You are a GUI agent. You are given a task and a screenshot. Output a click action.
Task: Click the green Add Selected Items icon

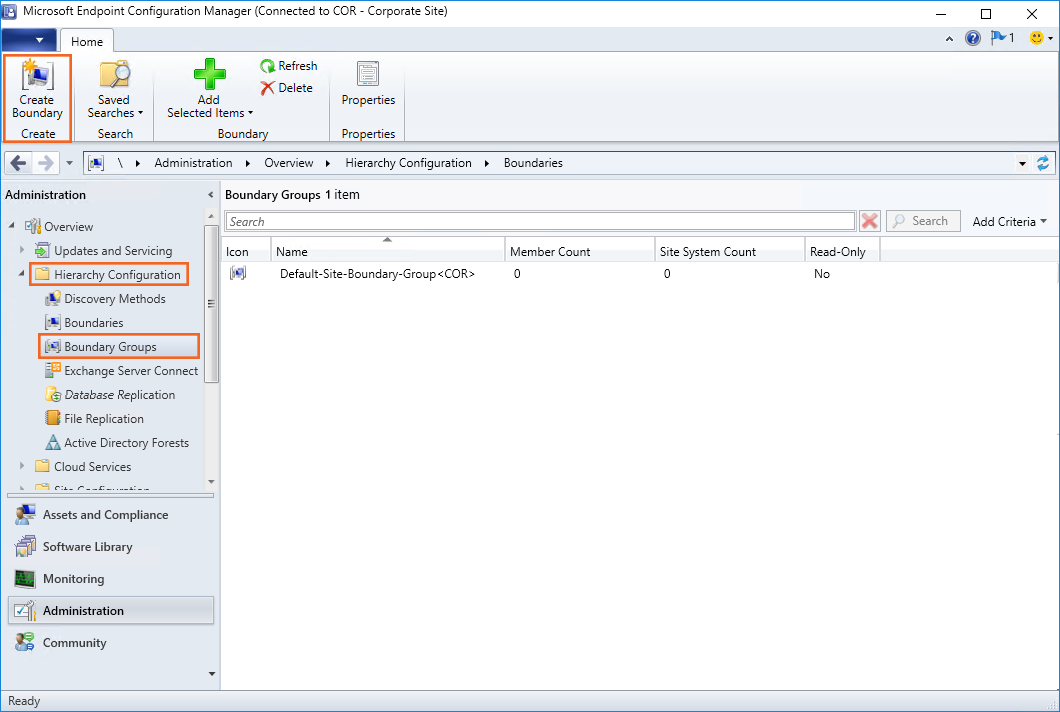[x=209, y=76]
